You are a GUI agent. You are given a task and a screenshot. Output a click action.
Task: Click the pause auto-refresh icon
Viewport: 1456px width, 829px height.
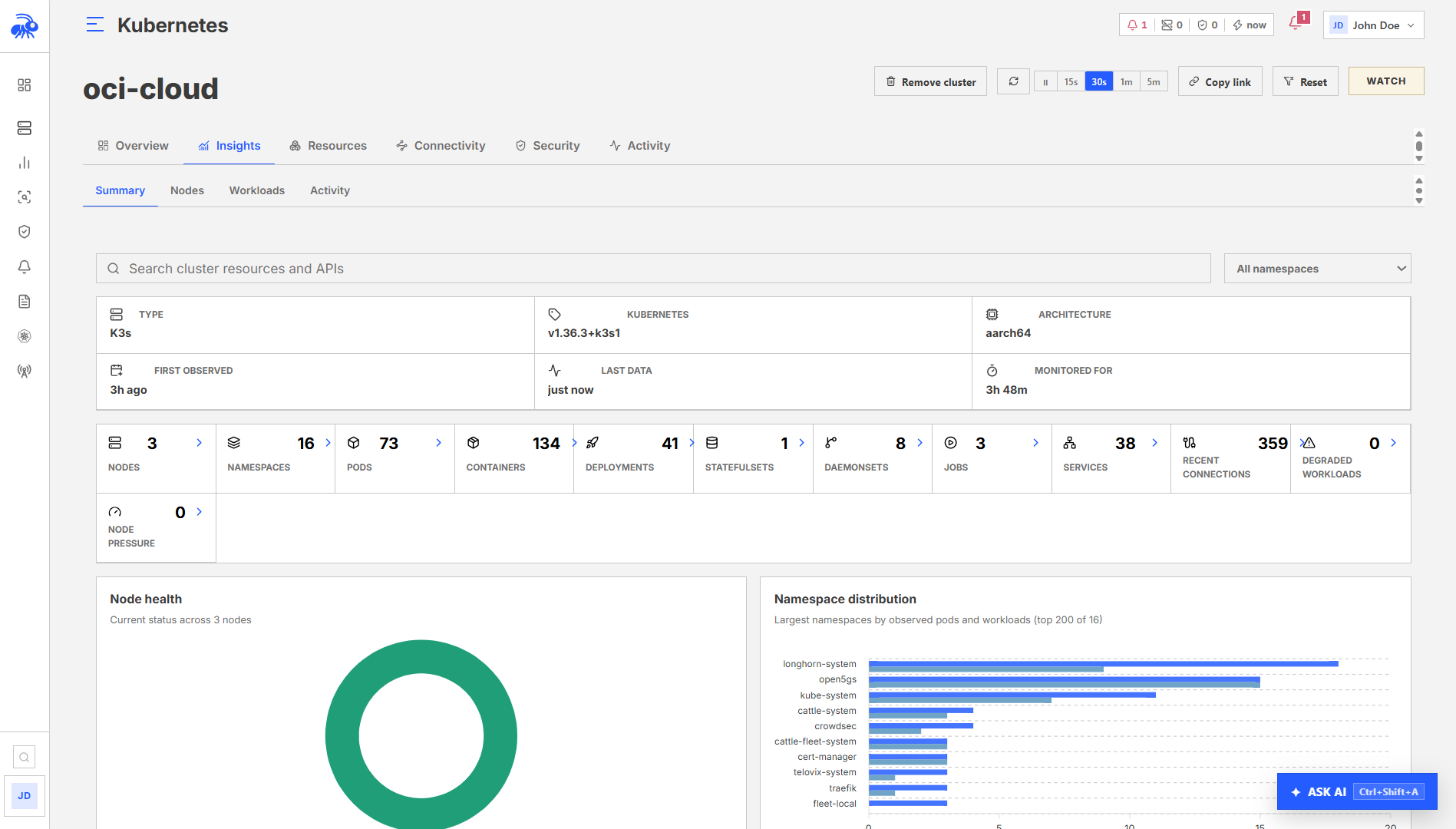[x=1045, y=82]
